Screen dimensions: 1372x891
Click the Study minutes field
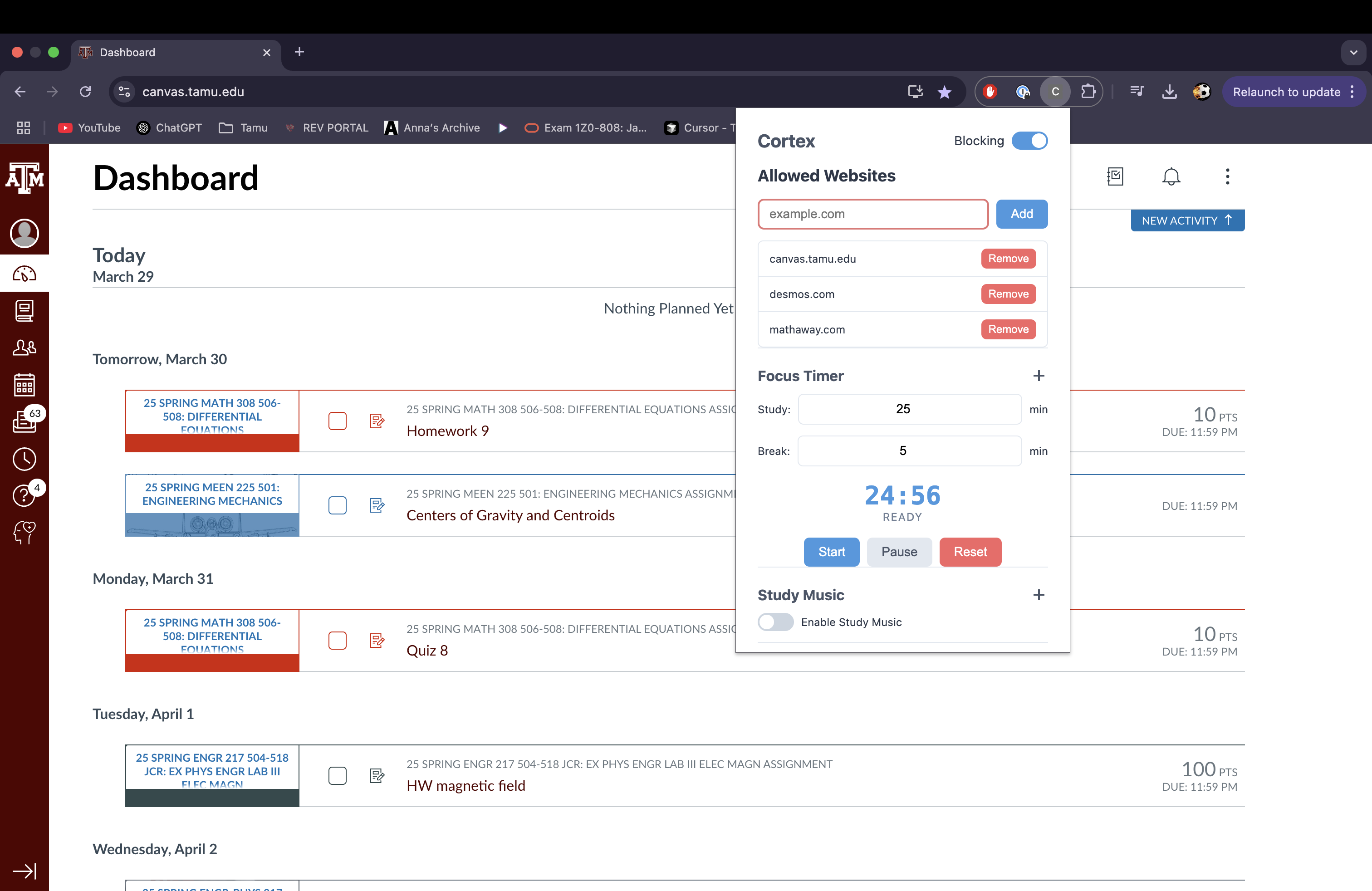[x=909, y=409]
